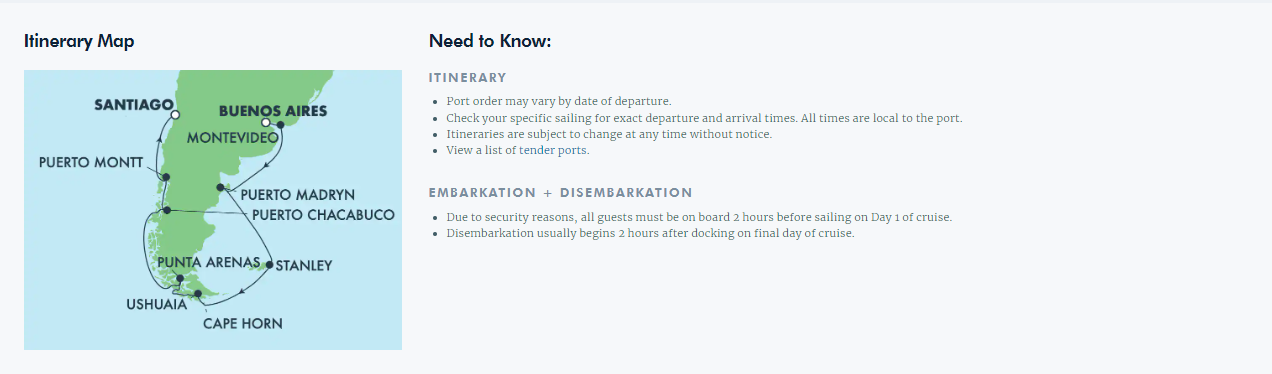Select the Stanley port dot on map
This screenshot has height=374, width=1272.
coord(269,265)
